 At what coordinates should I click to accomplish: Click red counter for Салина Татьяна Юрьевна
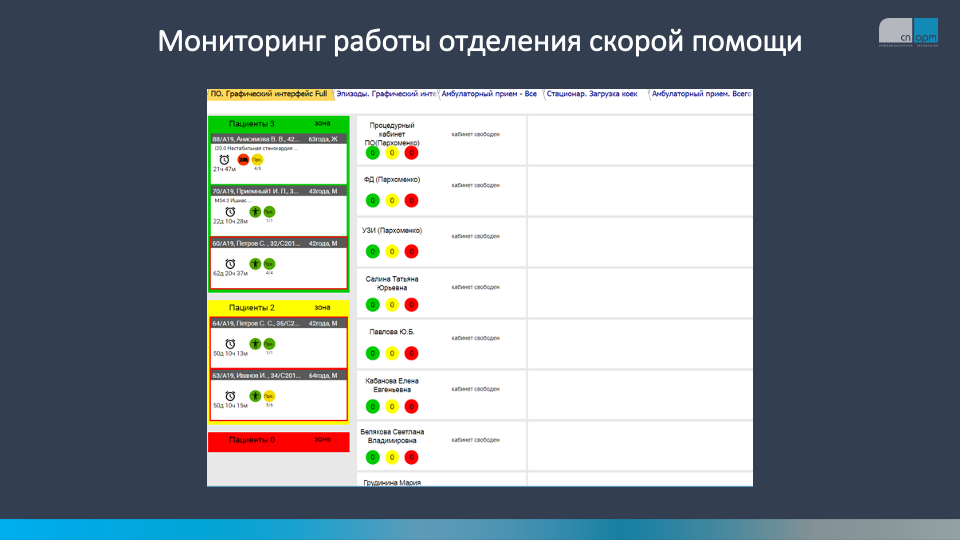tap(411, 305)
